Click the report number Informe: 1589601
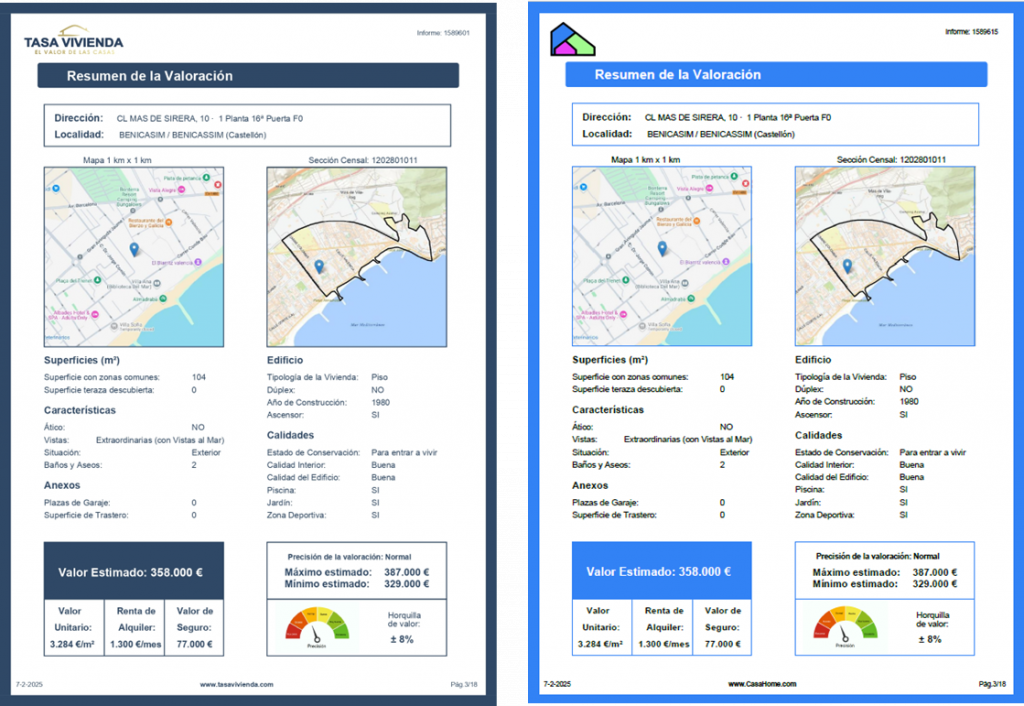Screen dimensions: 1024x706 (x=443, y=33)
